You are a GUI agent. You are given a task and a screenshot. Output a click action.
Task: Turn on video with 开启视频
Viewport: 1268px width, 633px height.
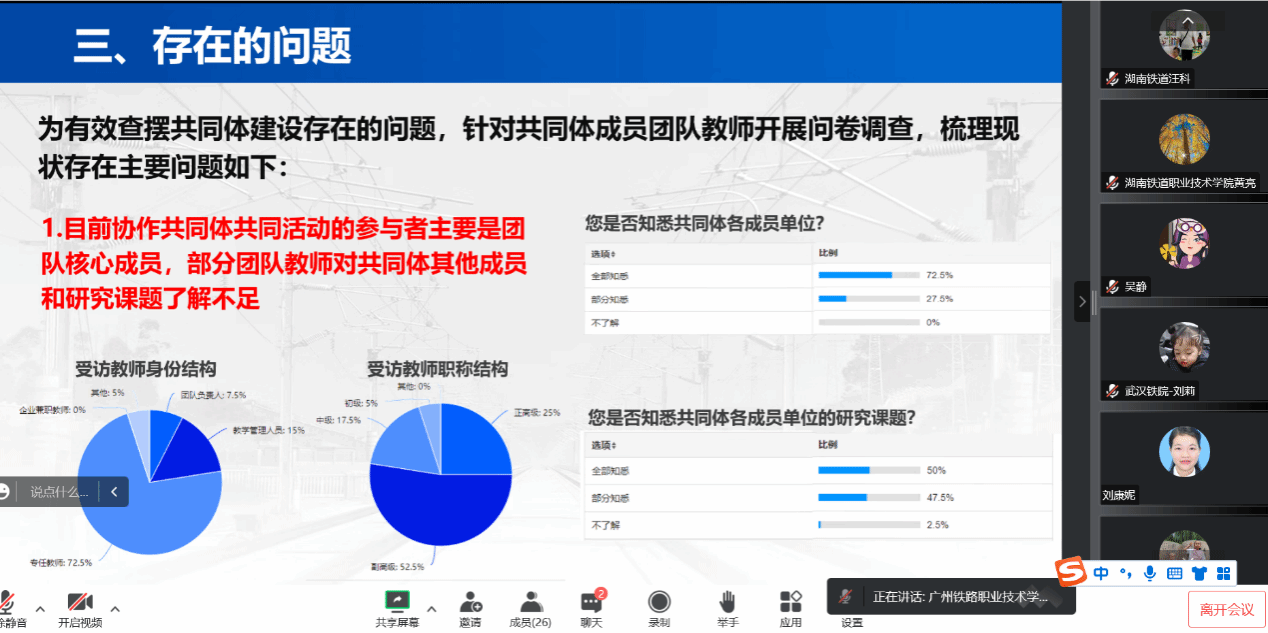click(x=80, y=607)
